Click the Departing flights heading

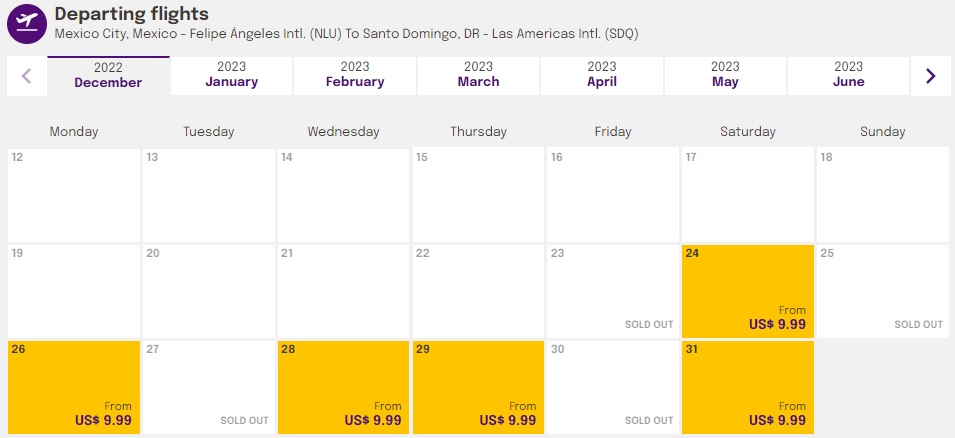pos(132,14)
